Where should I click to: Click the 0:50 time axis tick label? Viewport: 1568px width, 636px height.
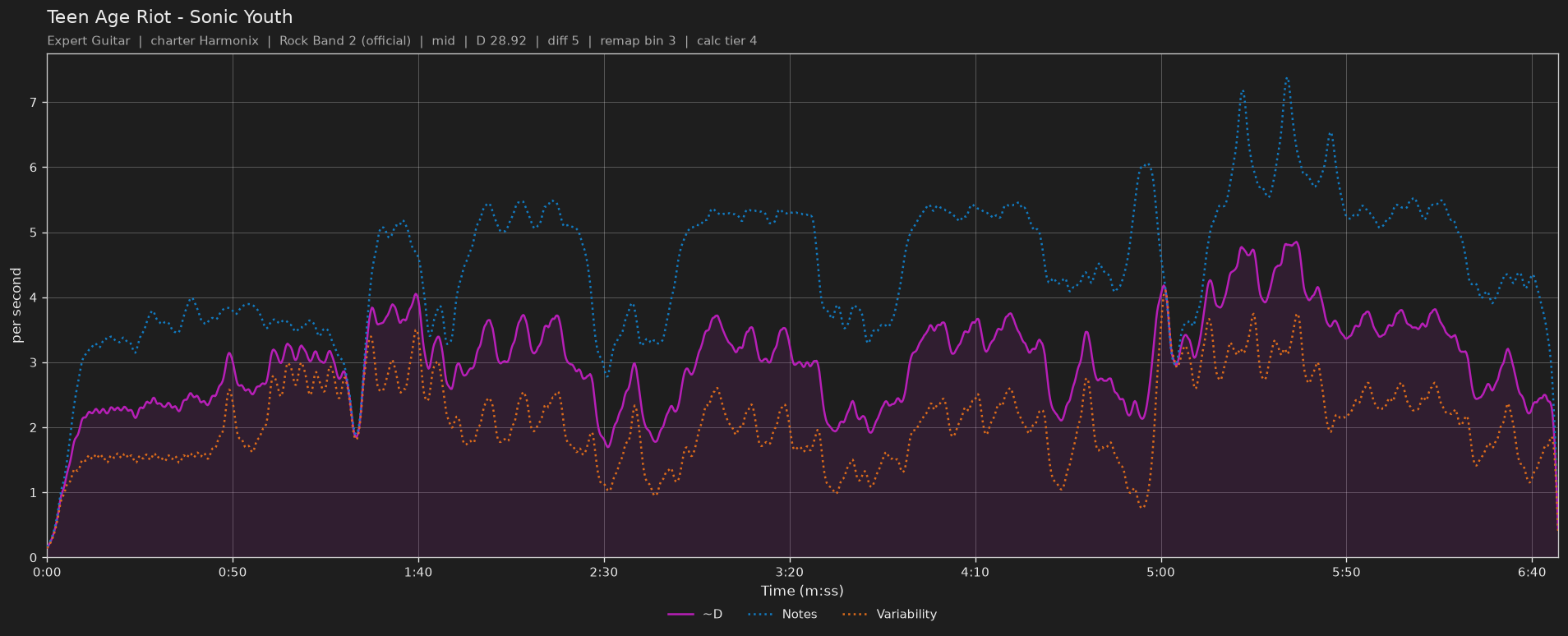click(233, 572)
